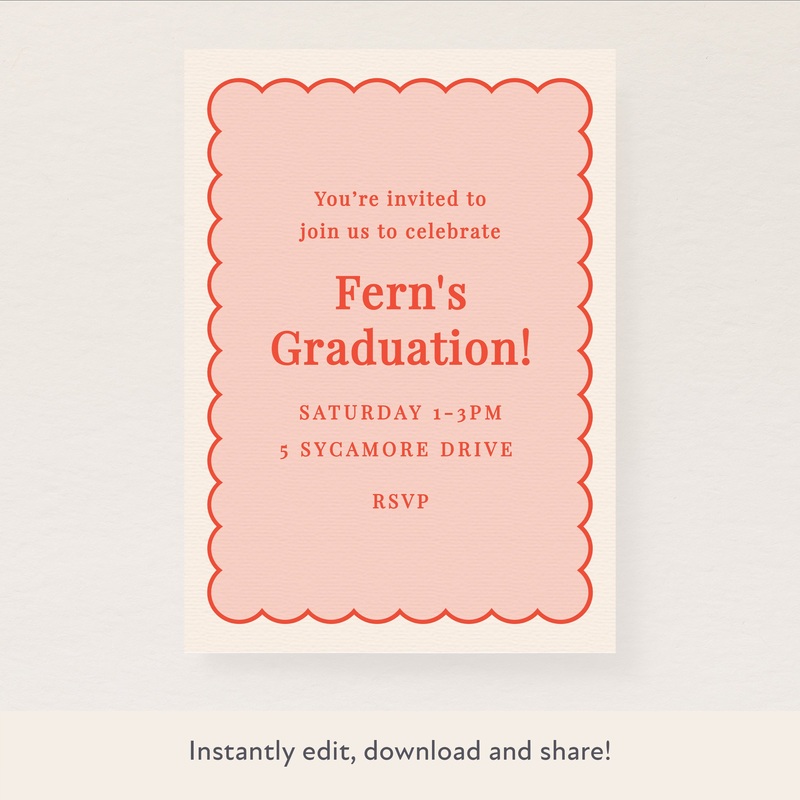This screenshot has width=800, height=800.
Task: Click the bottom edge of the scalloped border
Action: [x=400, y=619]
